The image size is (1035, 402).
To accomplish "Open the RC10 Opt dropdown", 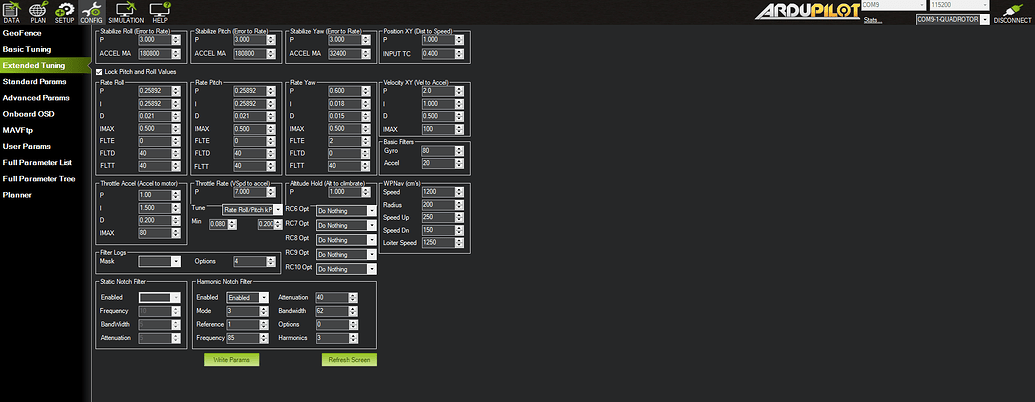I will pos(346,269).
